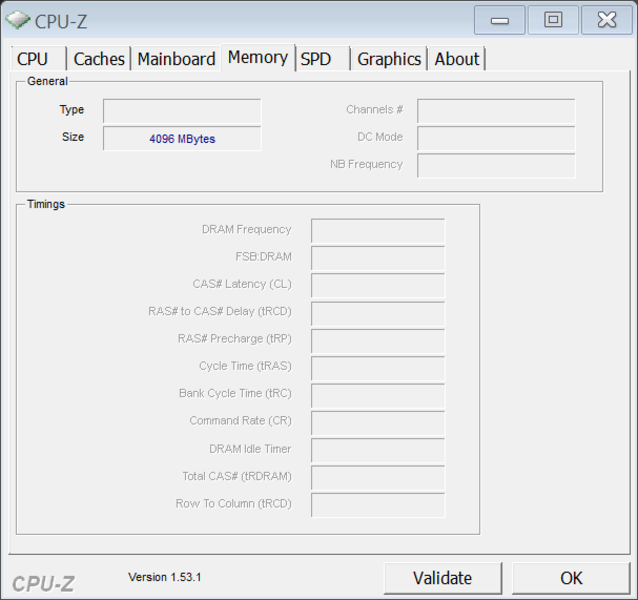Click the "FSB:DRAM" label
This screenshot has width=638, height=600.
click(263, 257)
